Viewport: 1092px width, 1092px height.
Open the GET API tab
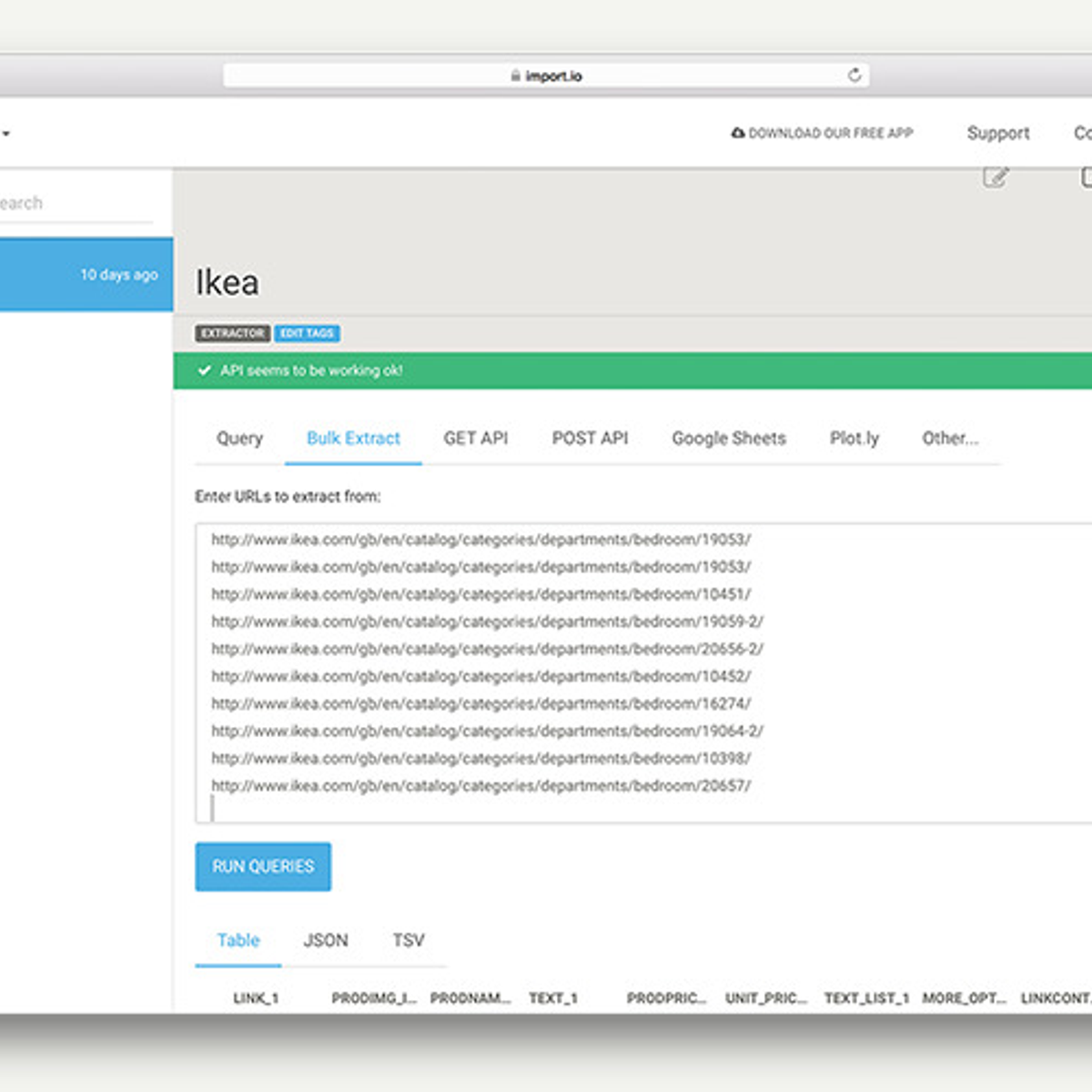coord(476,438)
